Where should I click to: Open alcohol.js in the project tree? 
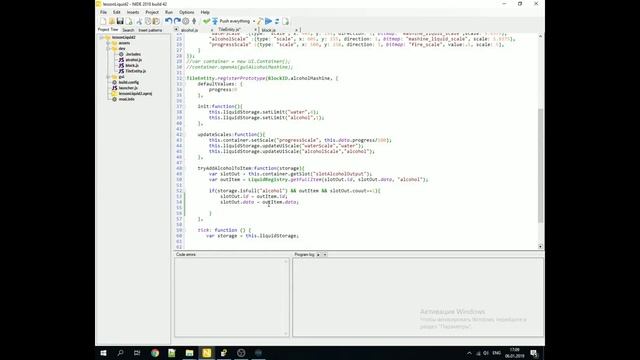pyautogui.click(x=133, y=60)
